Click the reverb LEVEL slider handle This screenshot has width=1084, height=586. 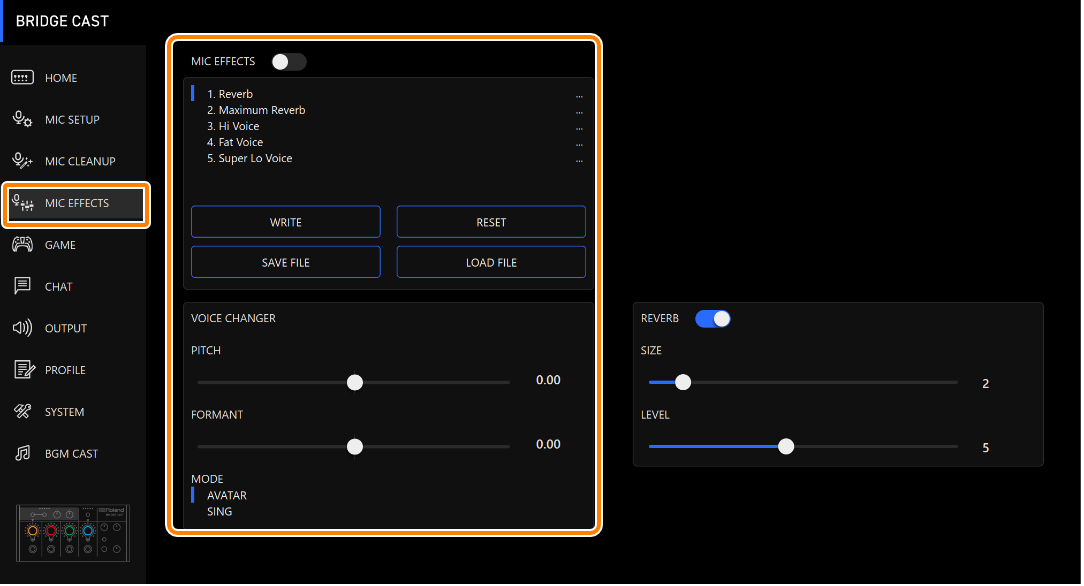(x=786, y=446)
